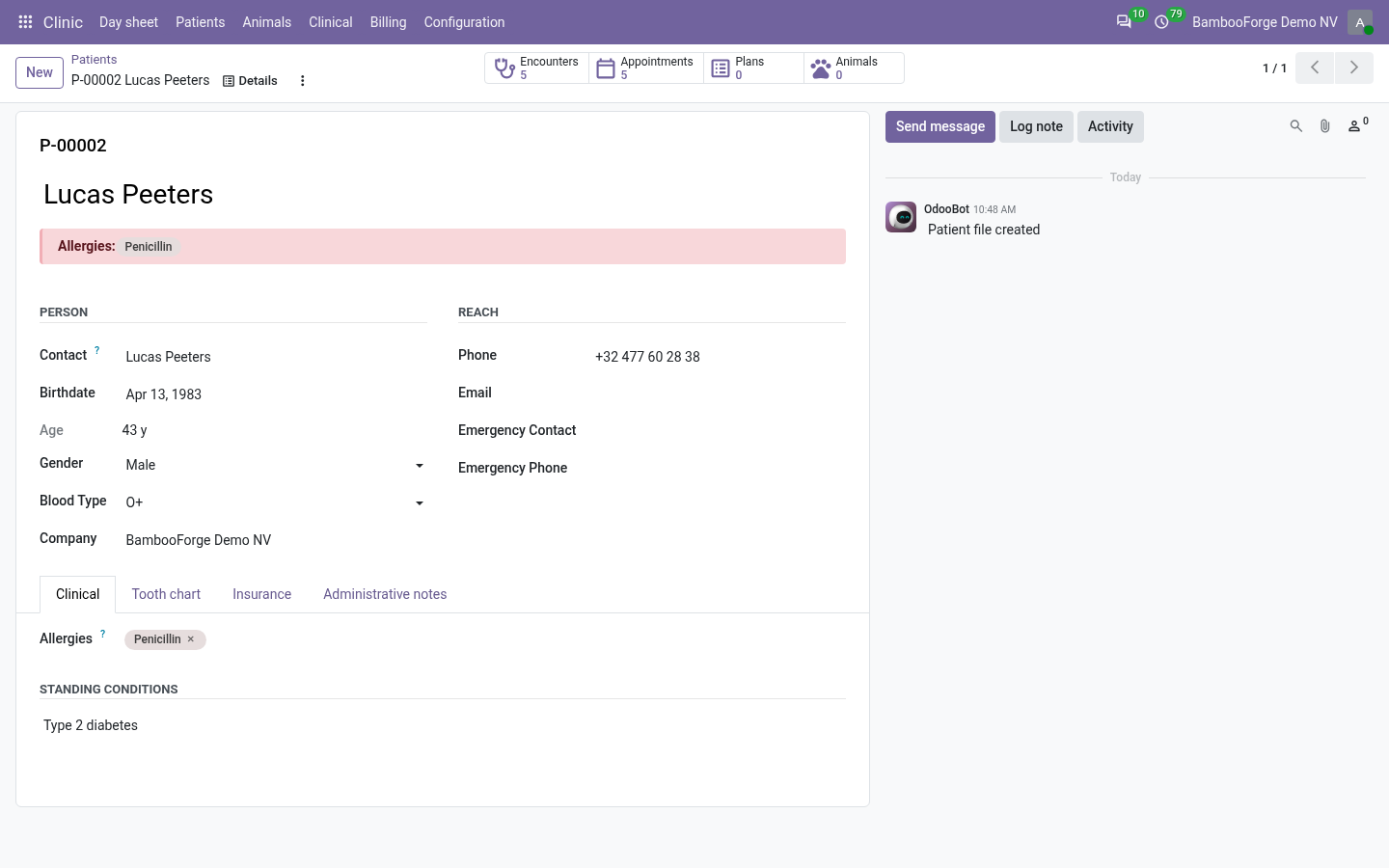
Task: Open the activities clock icon
Action: click(1161, 22)
